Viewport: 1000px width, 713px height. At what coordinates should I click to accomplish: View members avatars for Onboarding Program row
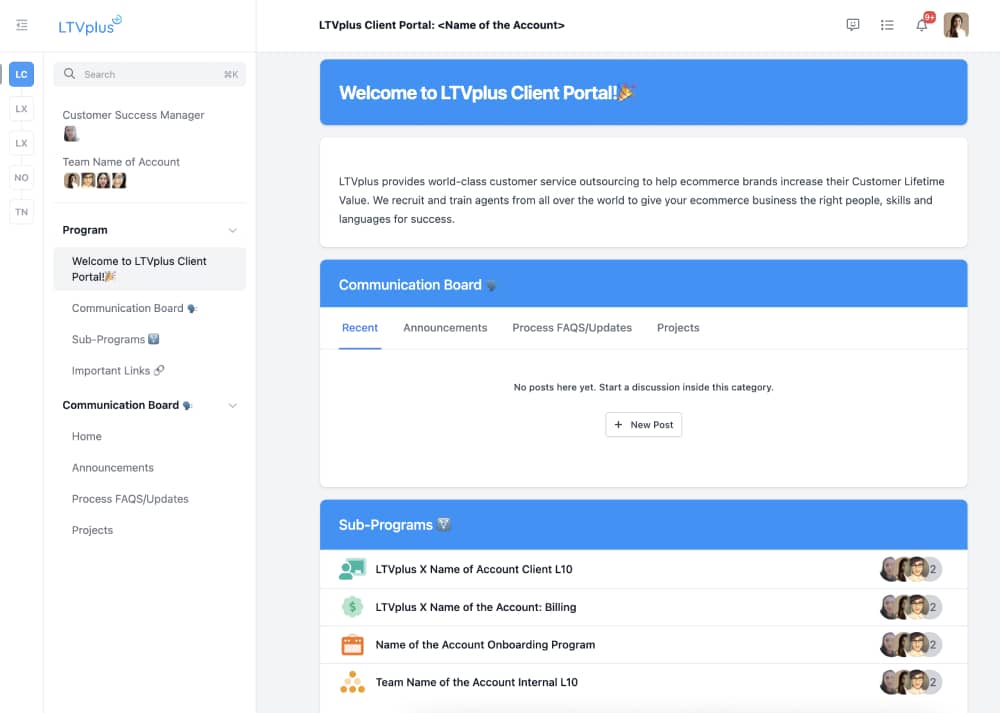click(x=911, y=645)
